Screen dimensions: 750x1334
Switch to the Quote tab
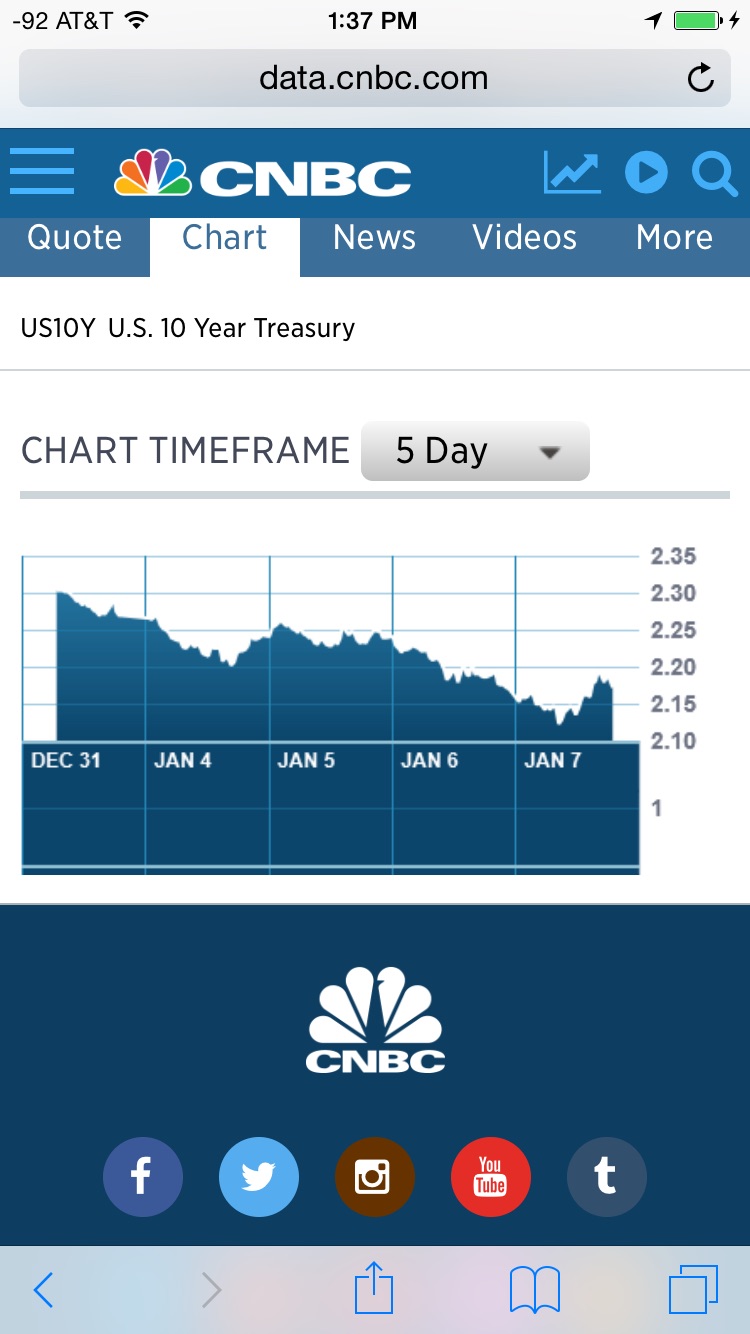coord(75,238)
